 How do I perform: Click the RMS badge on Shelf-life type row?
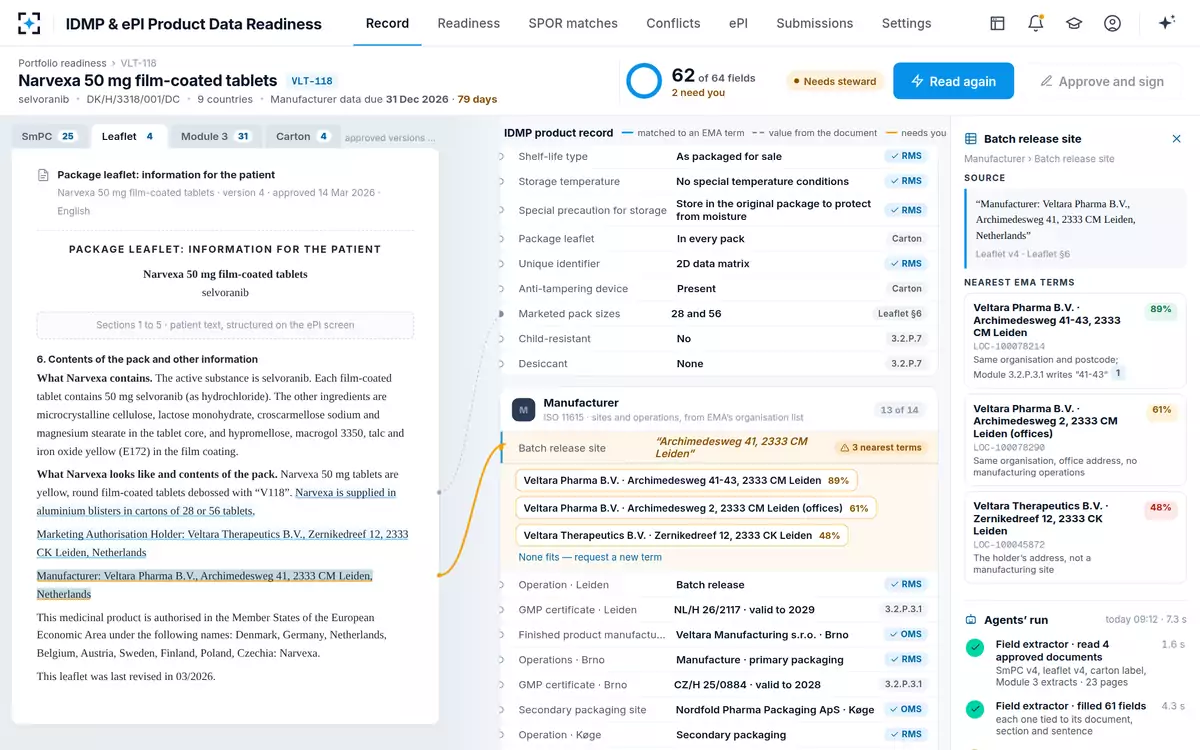pos(905,156)
